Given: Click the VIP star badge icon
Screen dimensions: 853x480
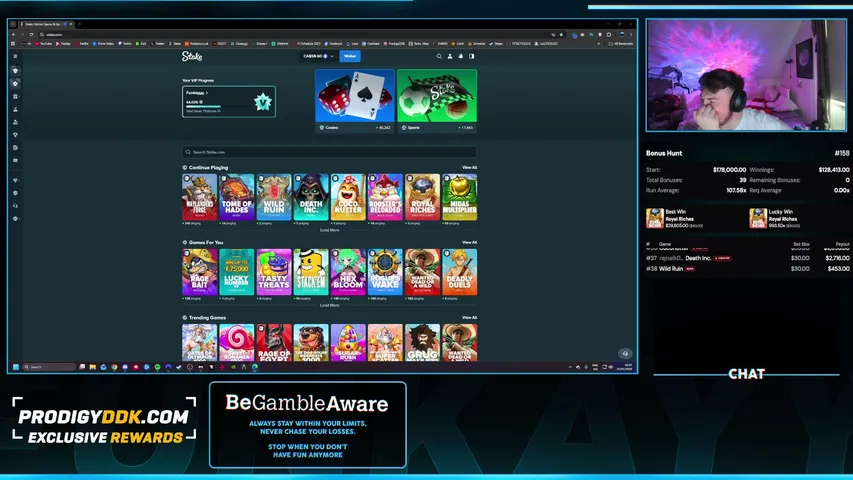Looking at the screenshot, I should (x=263, y=102).
